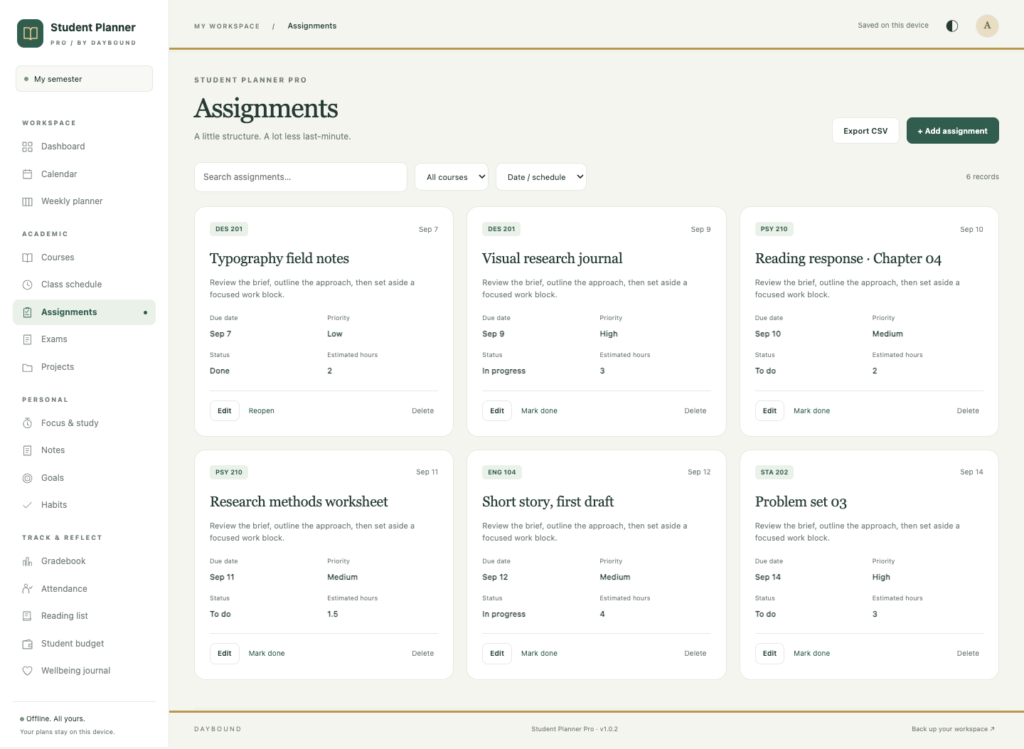This screenshot has height=749, width=1024.
Task: Edit the Typography field notes assignment
Action: coord(225,411)
